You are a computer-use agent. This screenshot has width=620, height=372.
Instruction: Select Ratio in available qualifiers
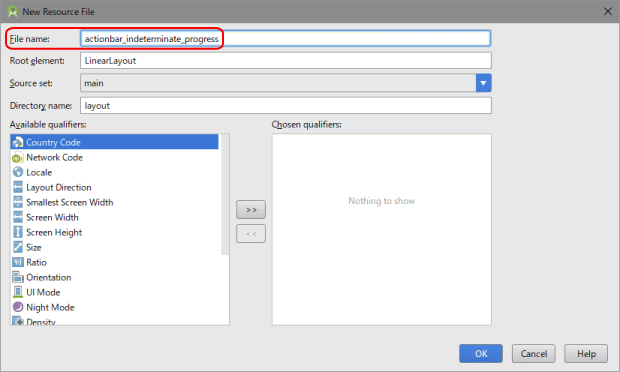coord(115,262)
